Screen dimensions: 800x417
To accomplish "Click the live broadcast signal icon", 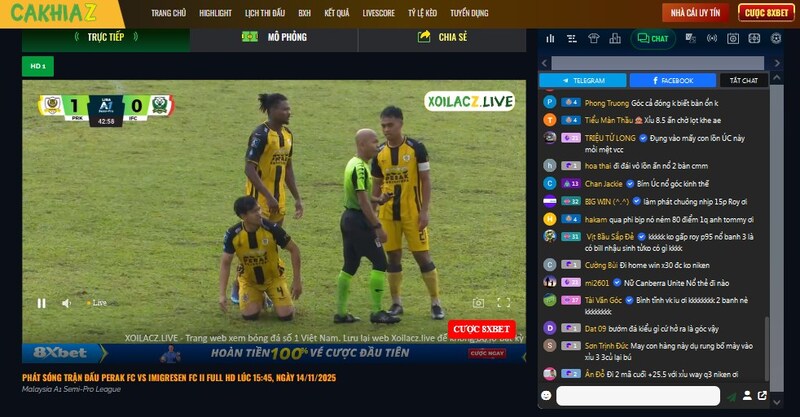I will click(x=711, y=39).
